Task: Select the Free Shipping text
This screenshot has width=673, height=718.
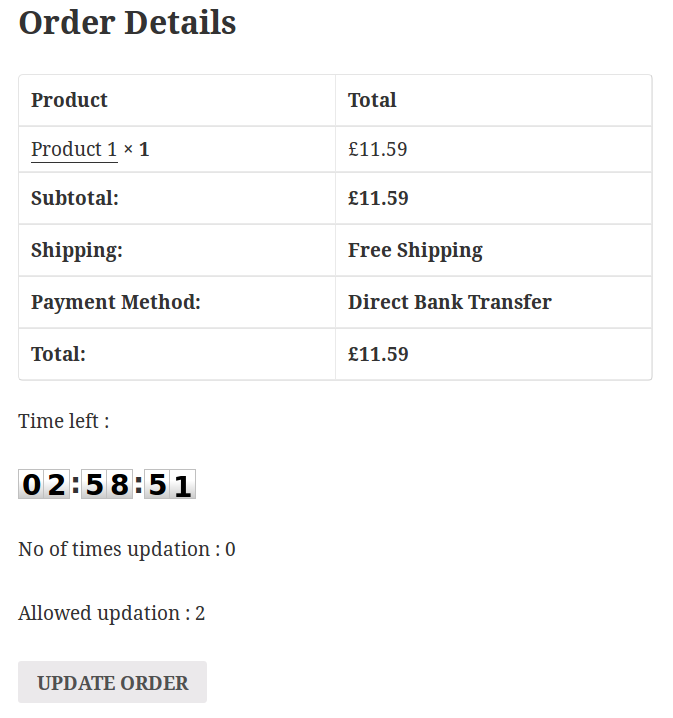Action: pos(415,250)
